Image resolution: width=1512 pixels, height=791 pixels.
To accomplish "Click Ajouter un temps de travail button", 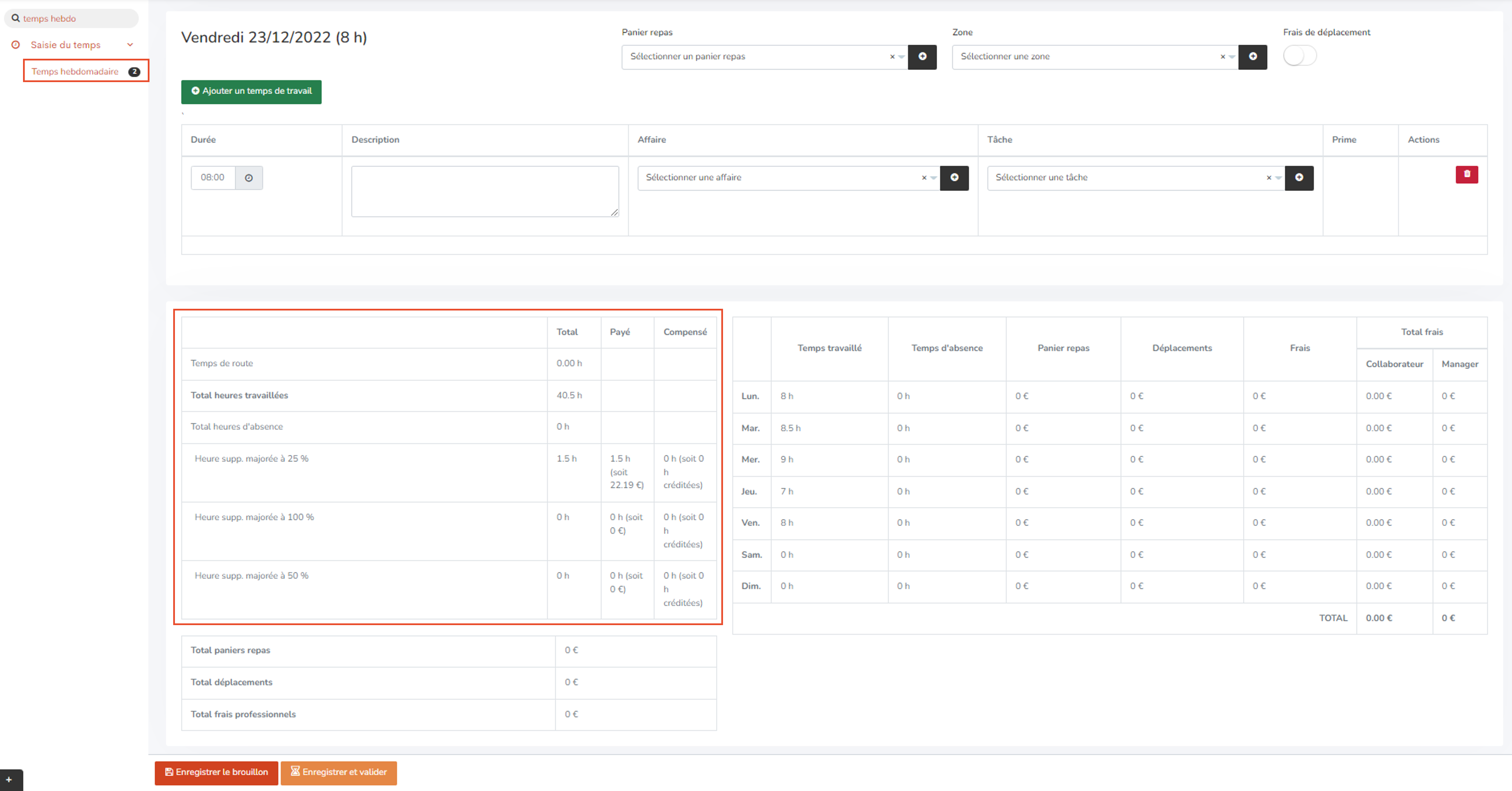I will click(251, 92).
